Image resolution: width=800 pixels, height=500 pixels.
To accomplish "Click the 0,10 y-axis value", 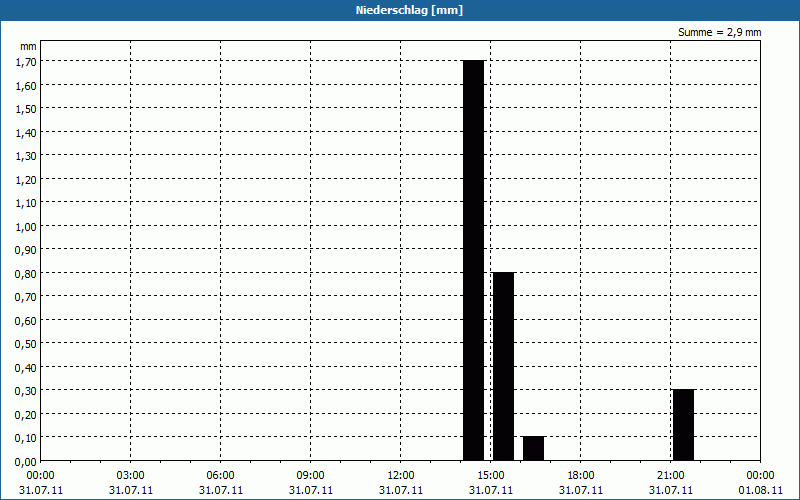I will (26, 438).
